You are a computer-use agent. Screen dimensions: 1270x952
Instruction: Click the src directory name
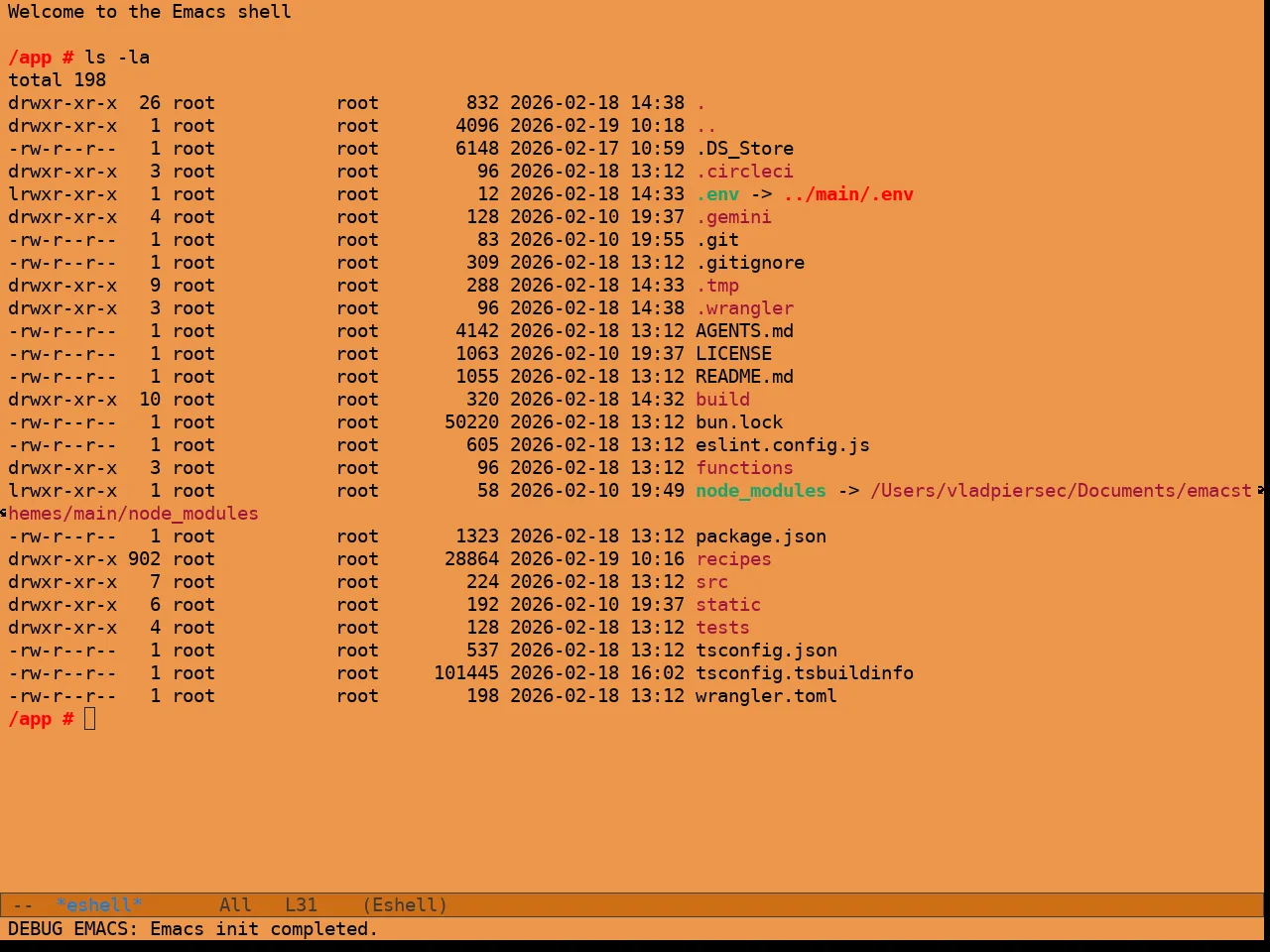[712, 582]
